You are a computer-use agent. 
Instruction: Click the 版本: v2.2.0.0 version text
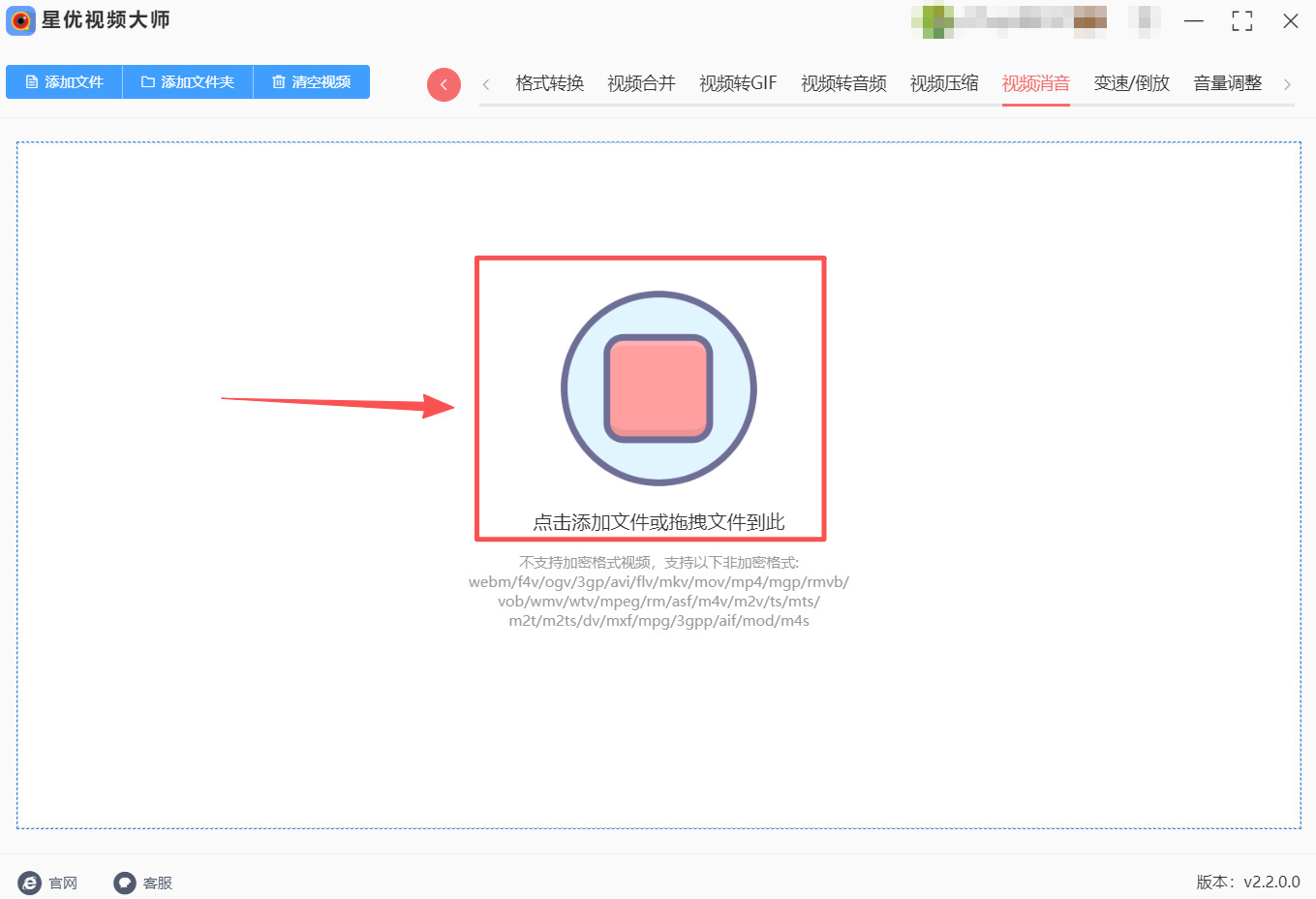pos(1248,882)
